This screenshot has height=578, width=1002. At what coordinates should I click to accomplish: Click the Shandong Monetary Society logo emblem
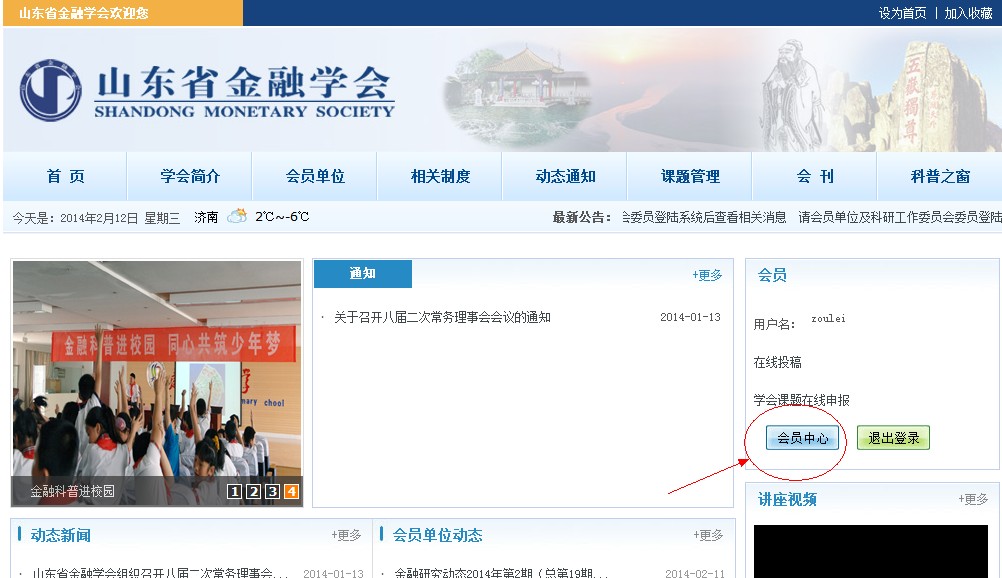[x=50, y=90]
